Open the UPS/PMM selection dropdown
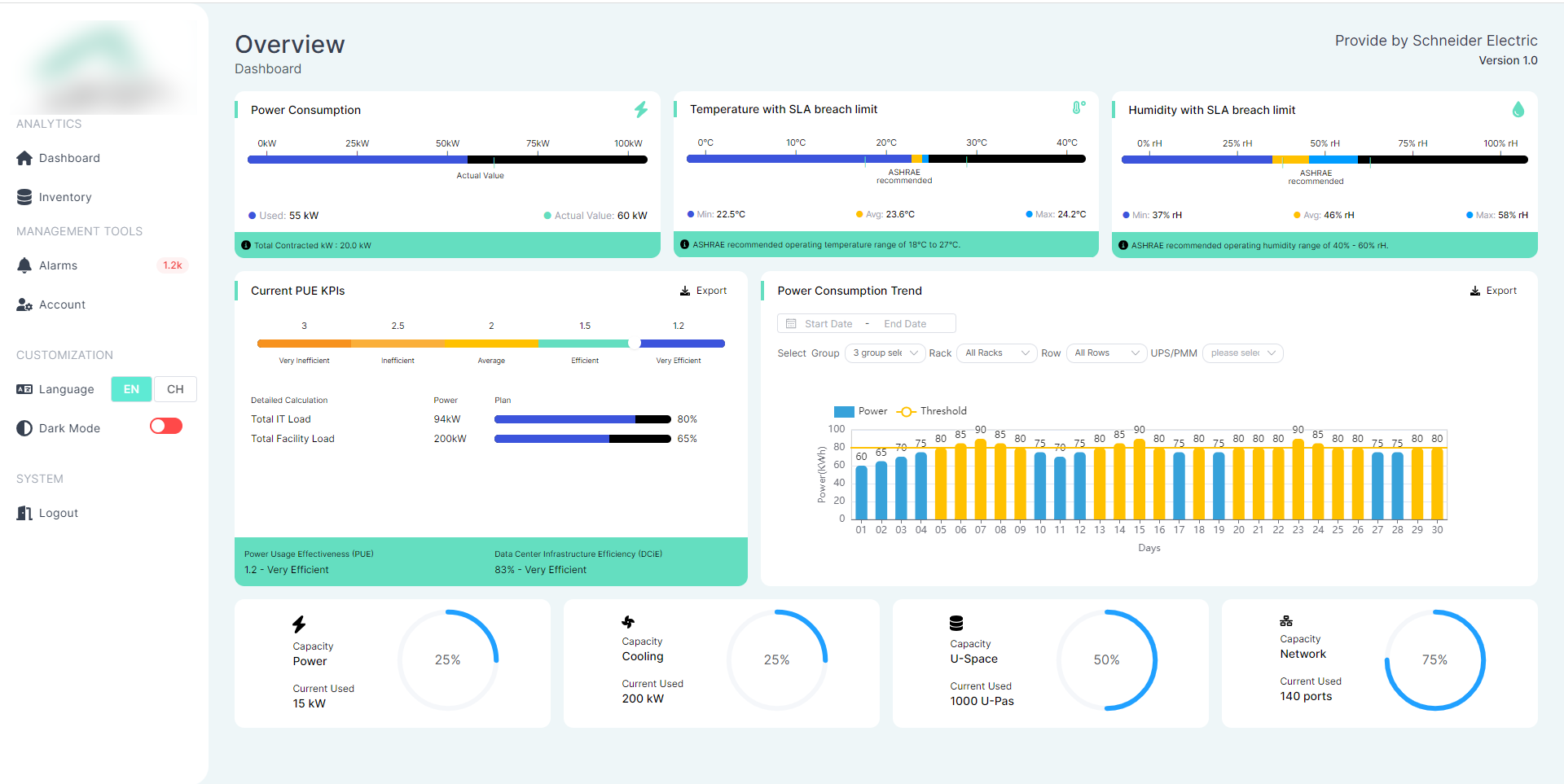Image resolution: width=1564 pixels, height=784 pixels. tap(1241, 353)
